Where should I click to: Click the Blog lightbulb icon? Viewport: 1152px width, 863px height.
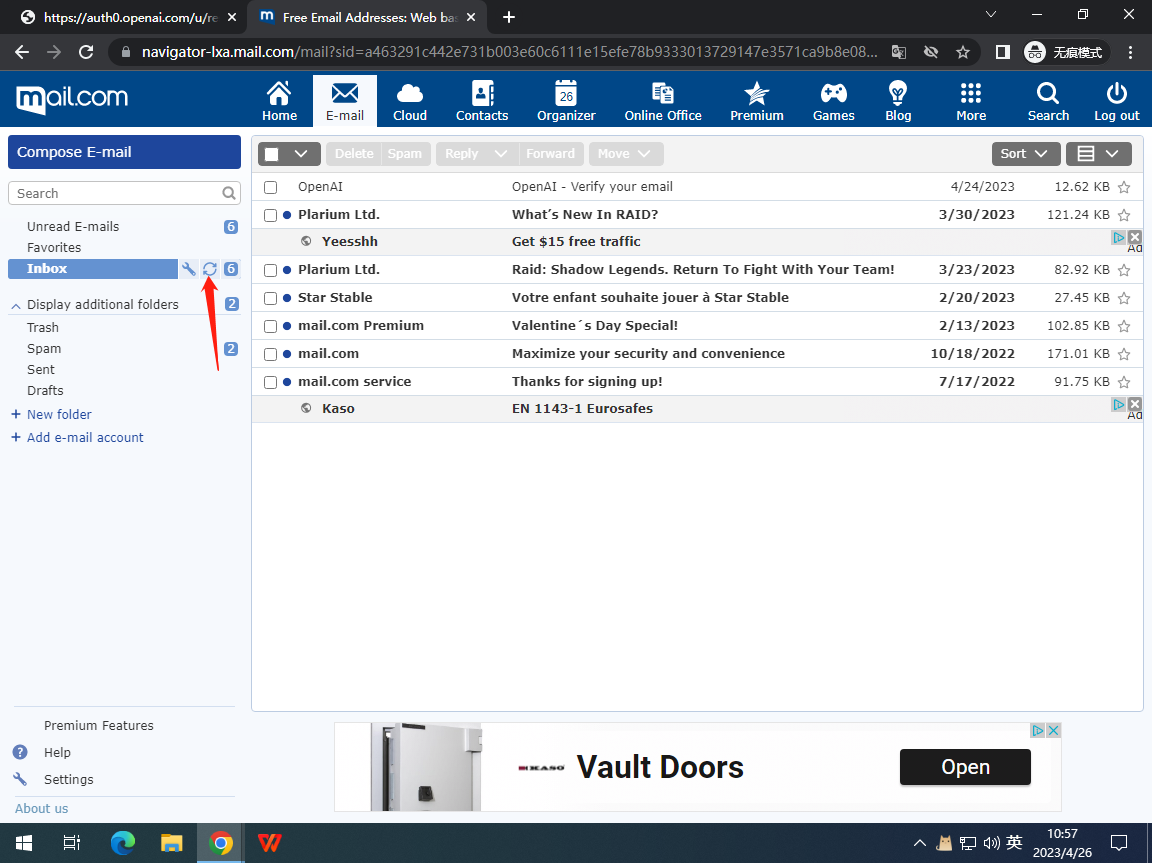pos(898,94)
